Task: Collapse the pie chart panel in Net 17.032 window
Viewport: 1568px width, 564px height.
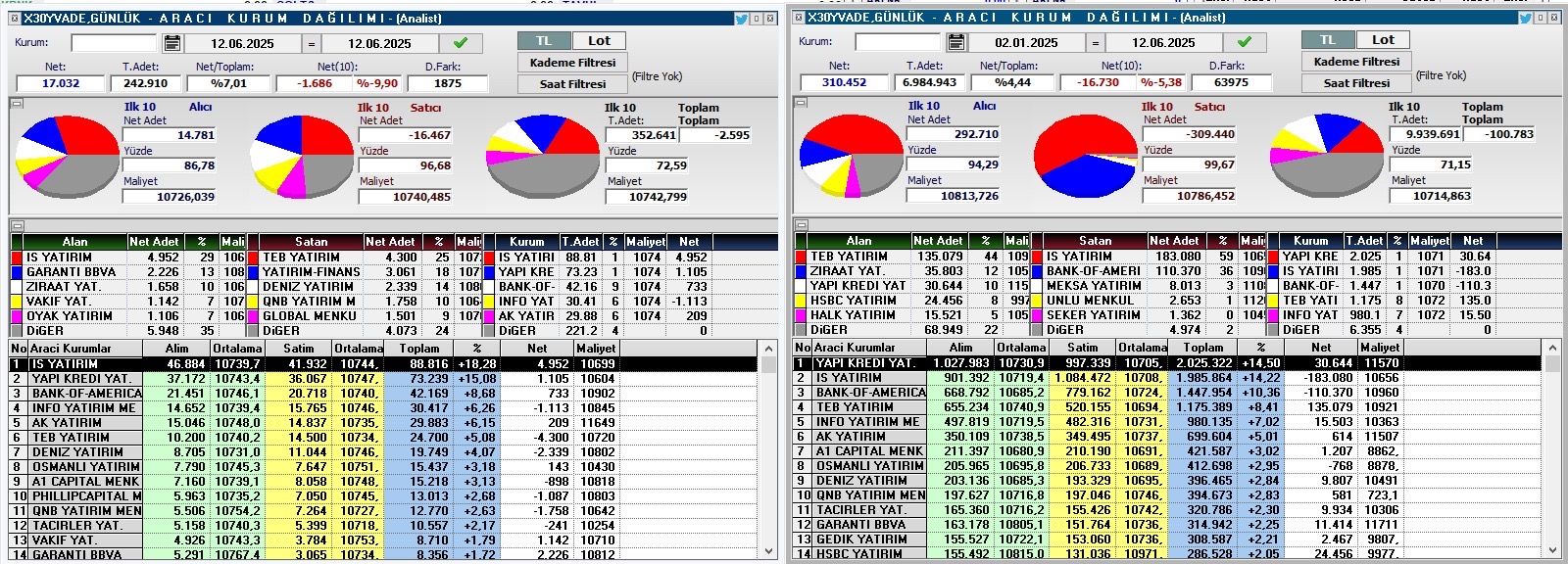Action: (17, 103)
